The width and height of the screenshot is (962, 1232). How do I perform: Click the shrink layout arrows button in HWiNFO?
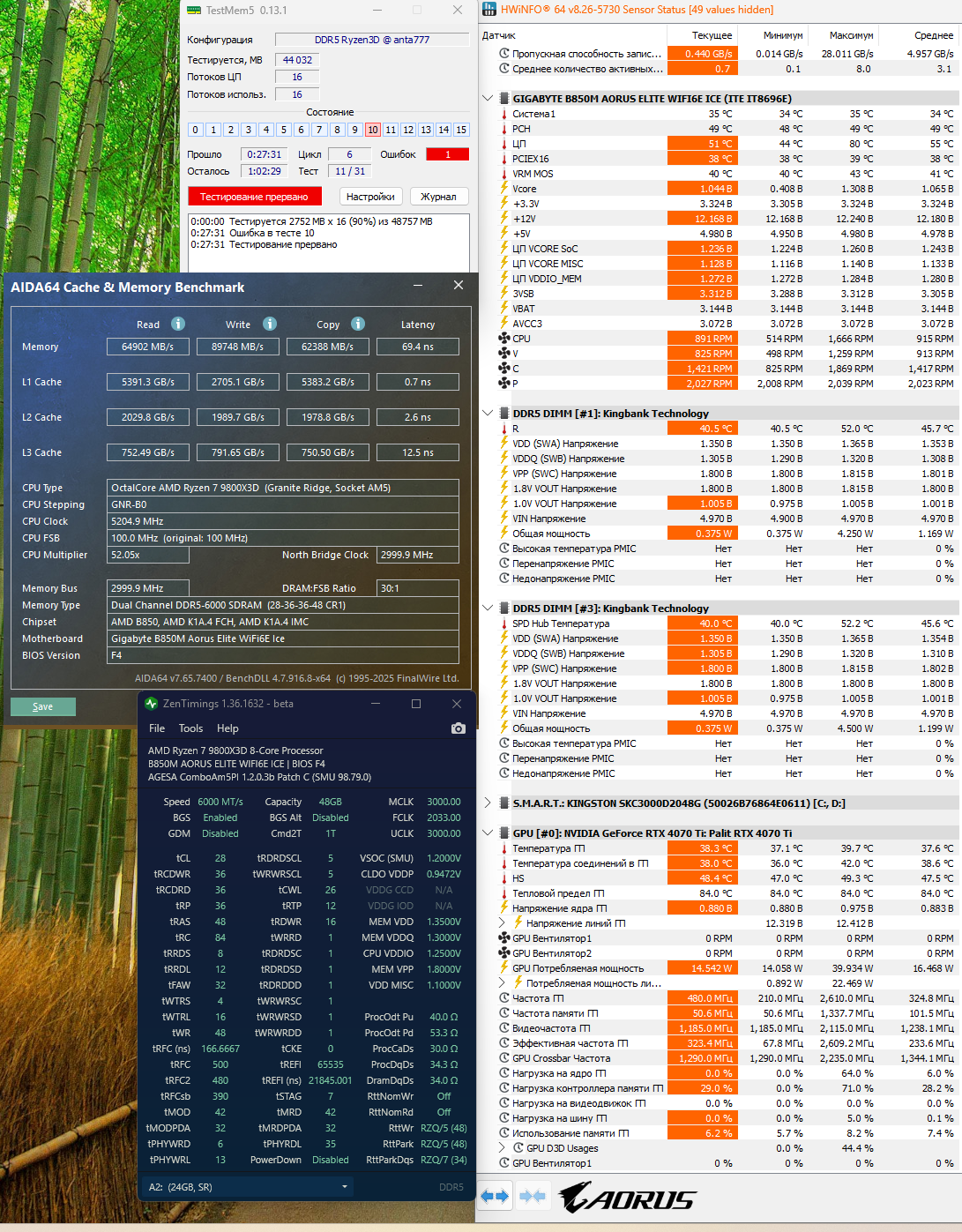[x=533, y=1197]
